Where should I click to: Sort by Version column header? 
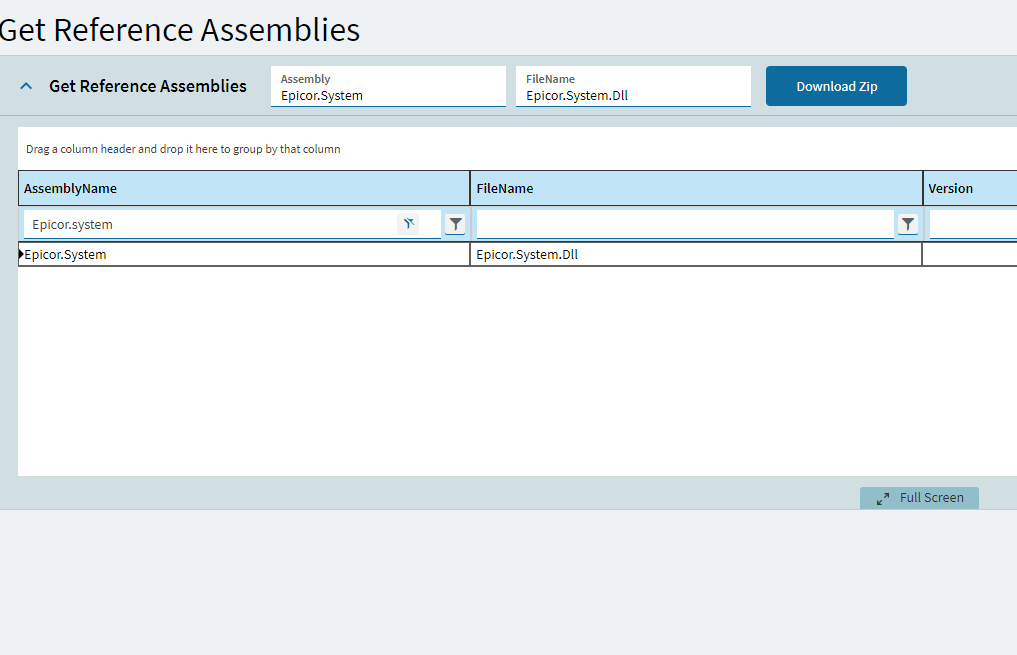point(970,189)
